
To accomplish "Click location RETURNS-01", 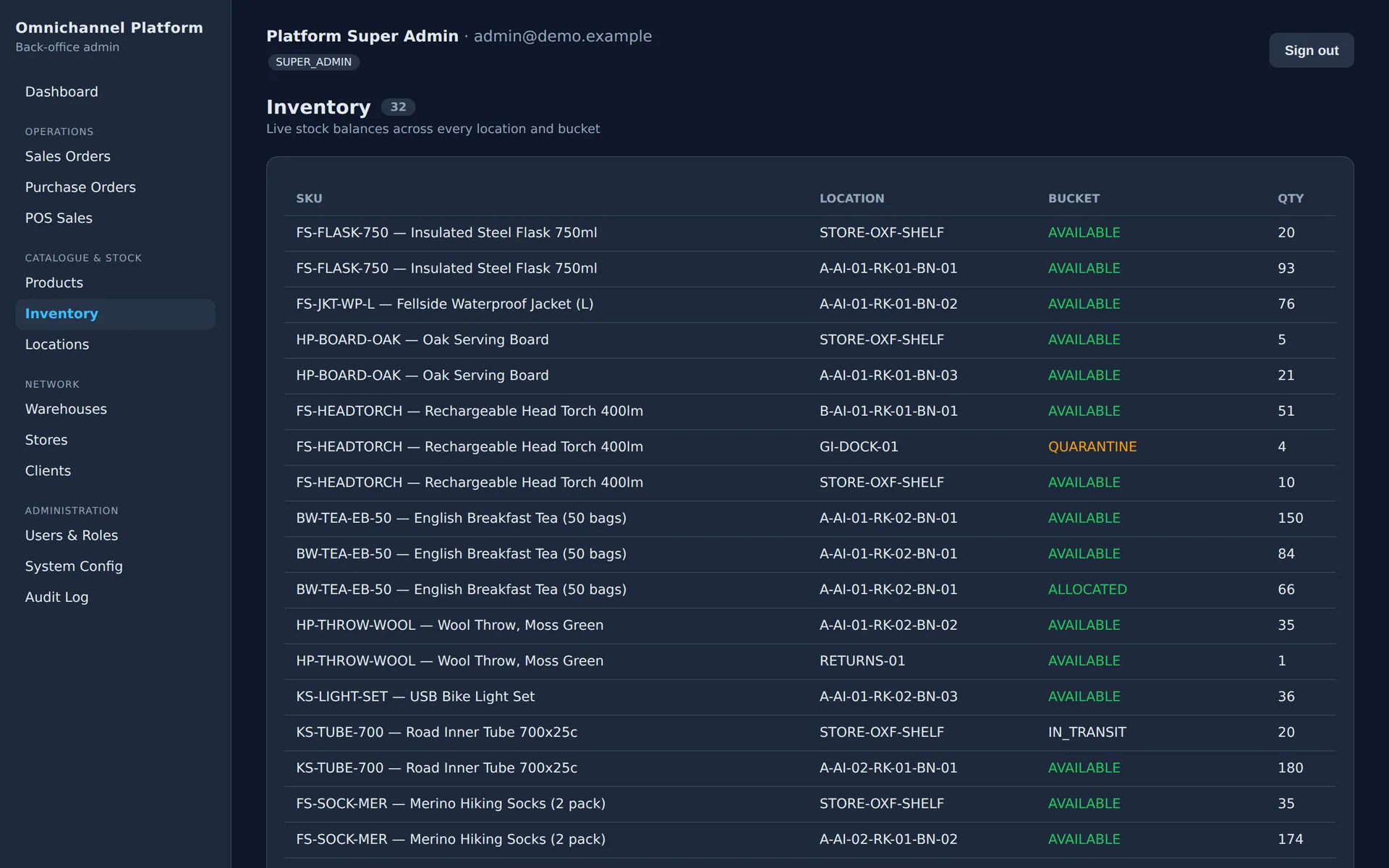I will point(862,661).
